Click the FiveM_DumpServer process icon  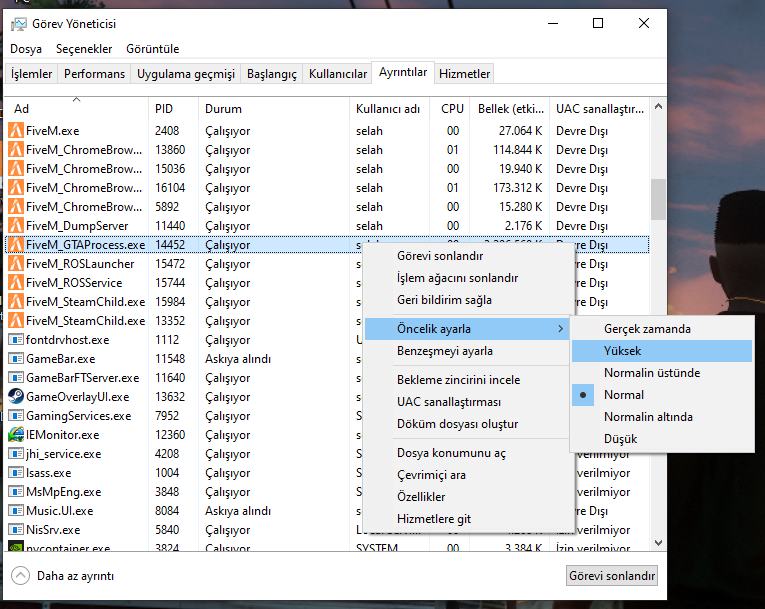click(16, 225)
